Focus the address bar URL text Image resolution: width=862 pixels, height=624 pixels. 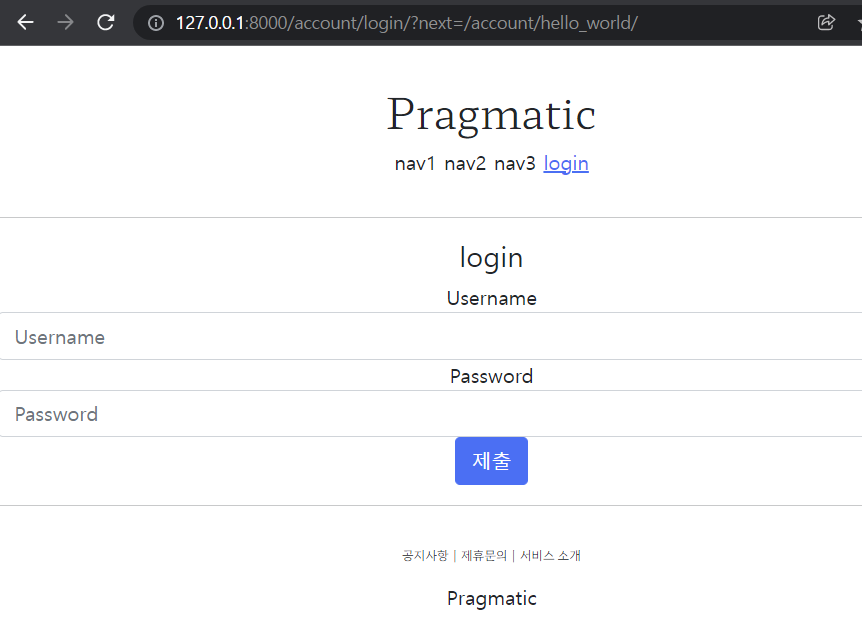[x=406, y=23]
